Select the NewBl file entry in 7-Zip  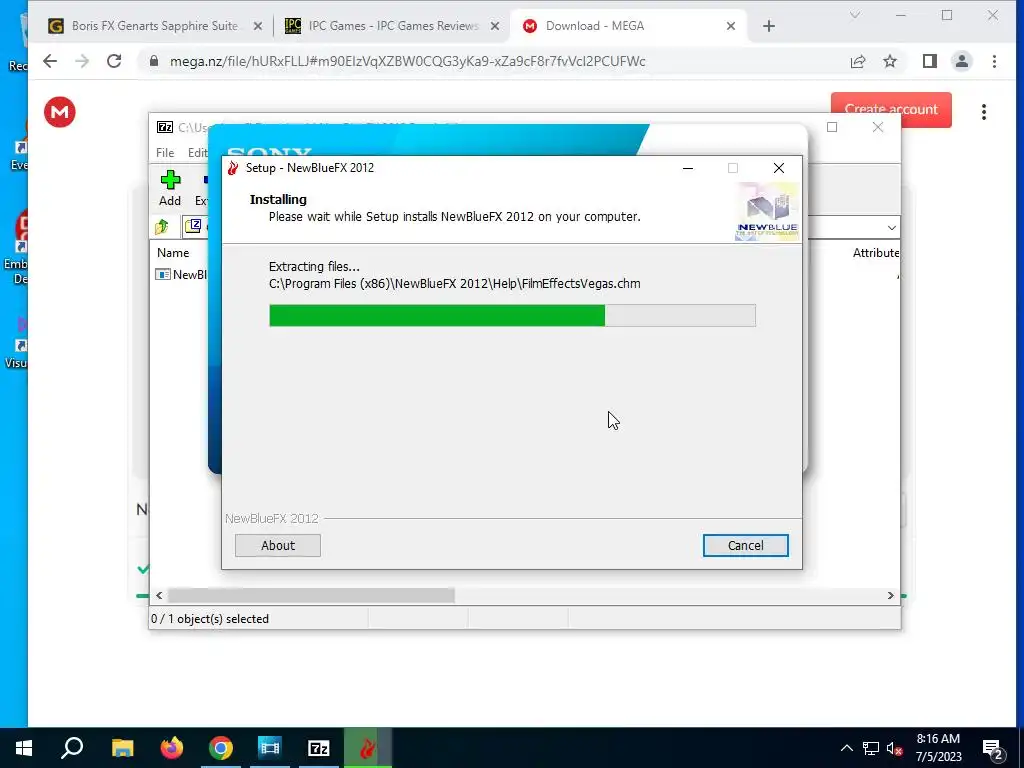click(182, 274)
